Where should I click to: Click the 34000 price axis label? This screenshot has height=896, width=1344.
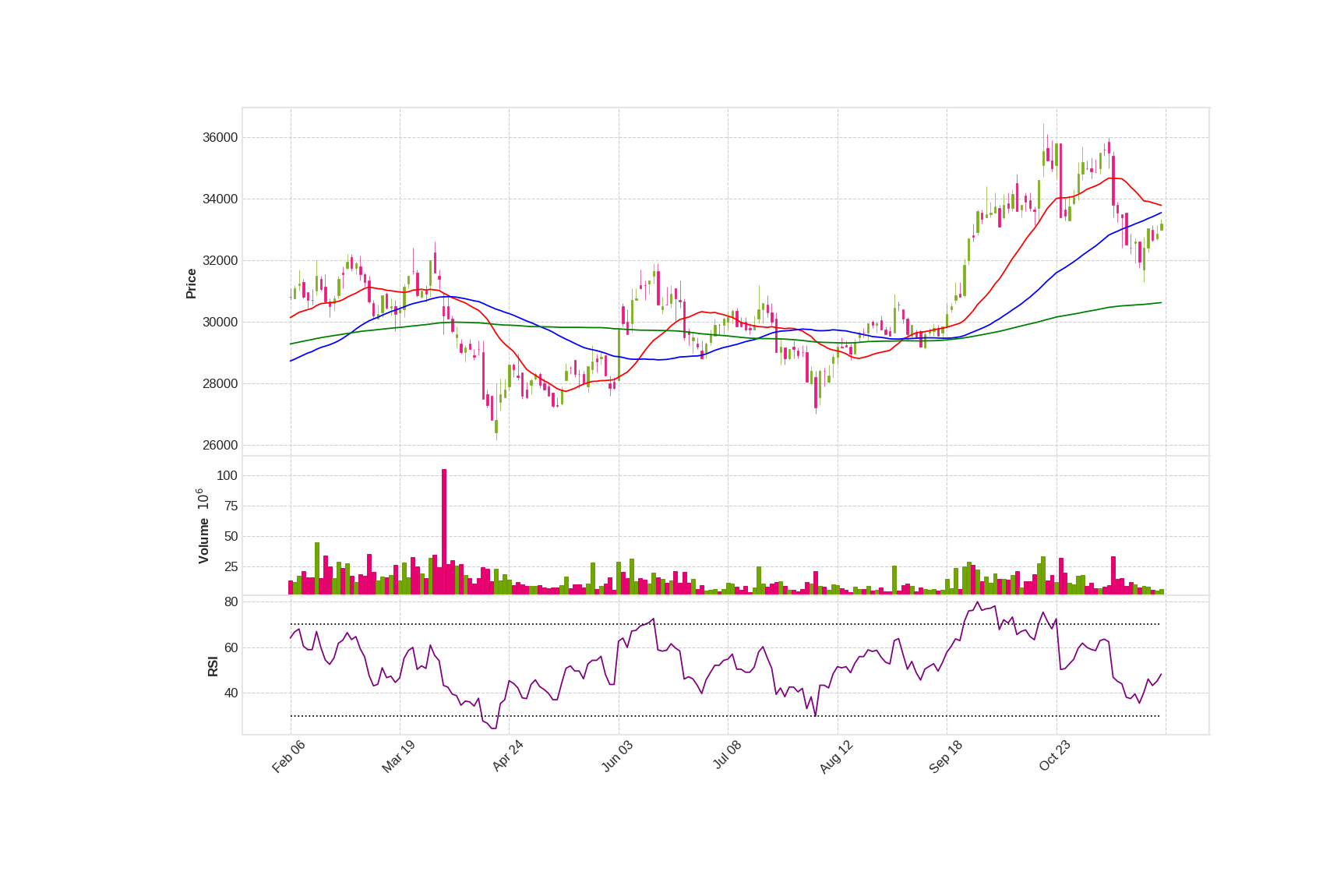(x=220, y=199)
